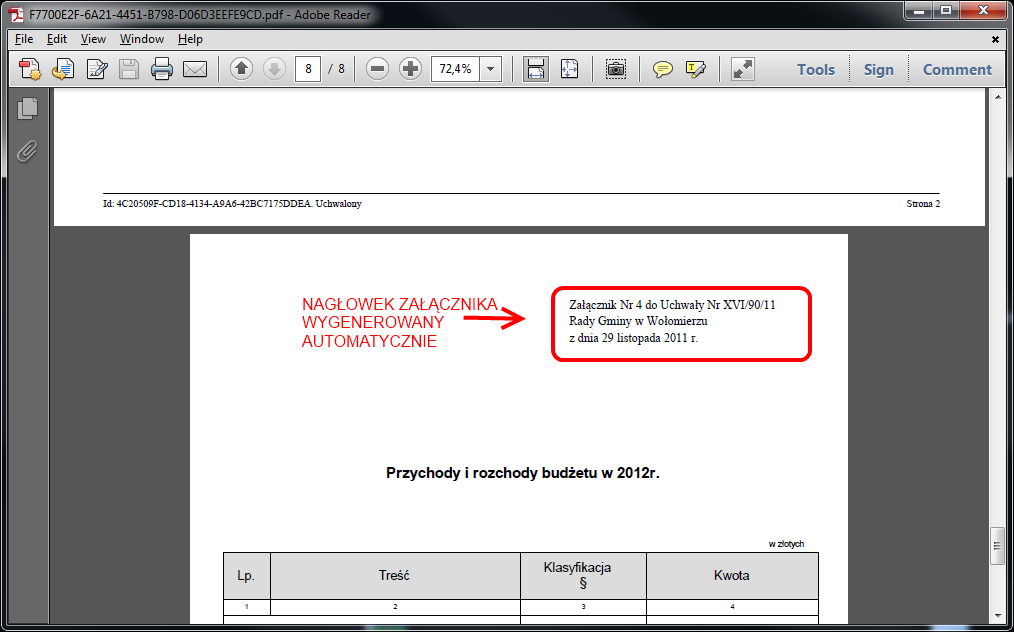
Task: Zoom out with the minus button
Action: click(x=378, y=69)
